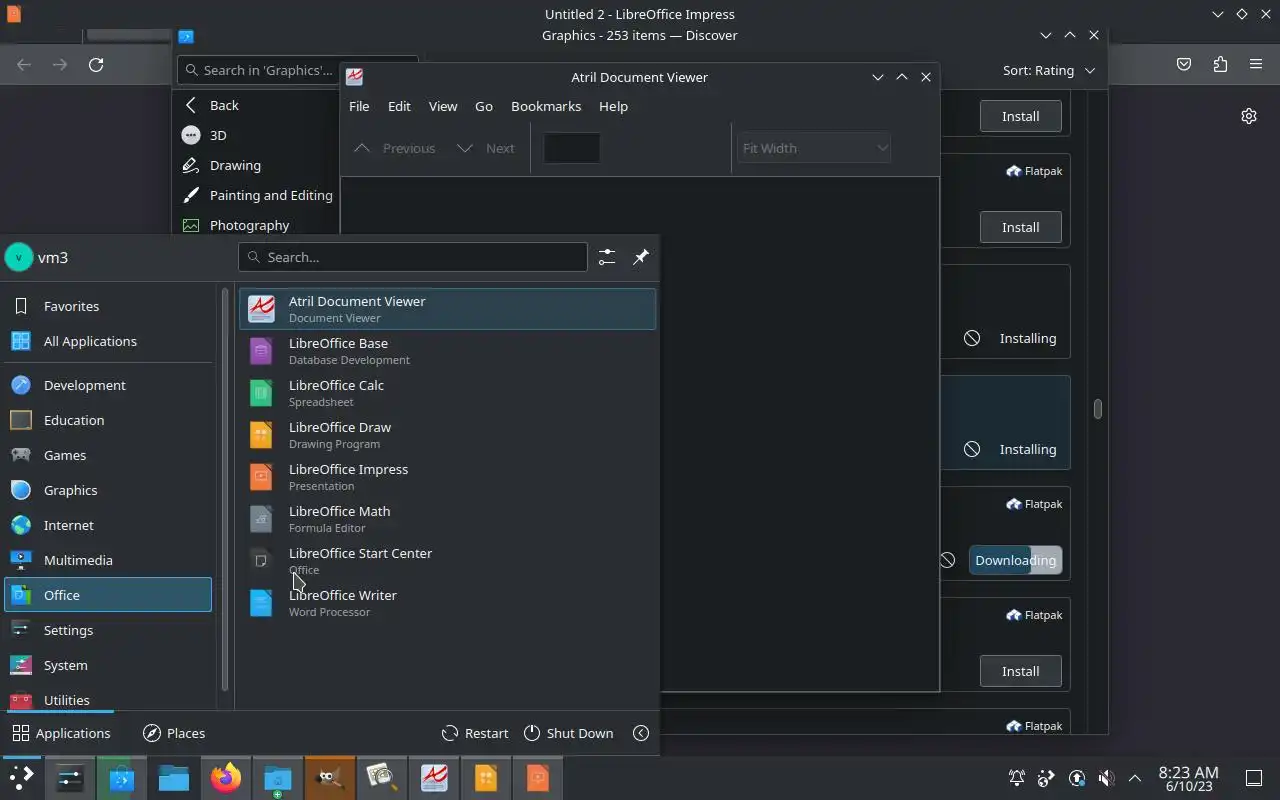Screen dimensions: 1280x800
Task: Open the Discover store taskbar icon
Action: pyautogui.click(x=122, y=778)
